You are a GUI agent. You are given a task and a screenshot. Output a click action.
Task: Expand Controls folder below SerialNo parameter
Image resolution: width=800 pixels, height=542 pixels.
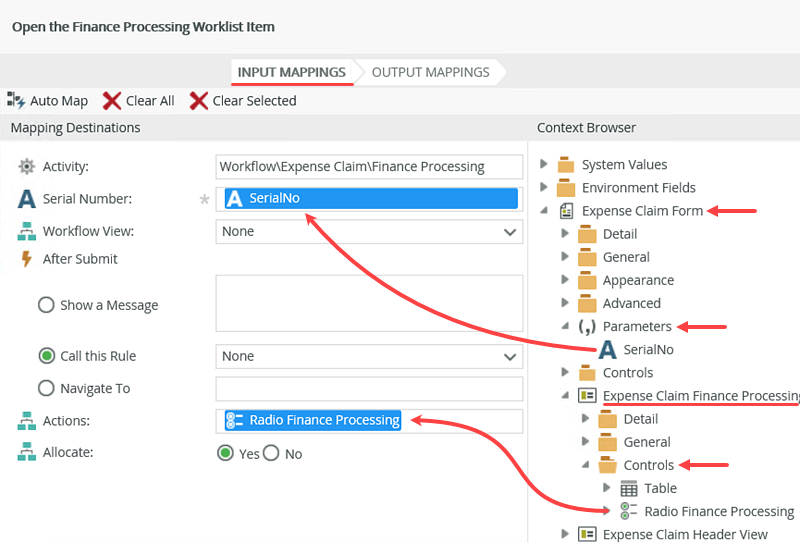565,372
